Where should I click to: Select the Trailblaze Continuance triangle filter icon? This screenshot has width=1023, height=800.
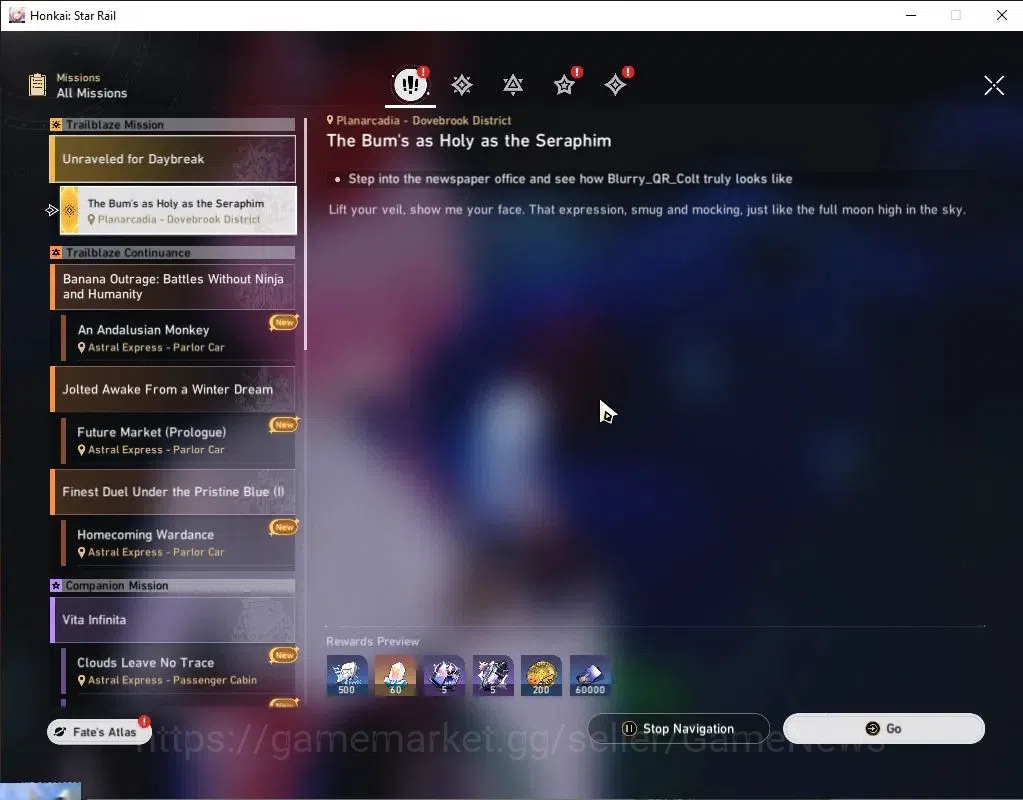pos(513,85)
